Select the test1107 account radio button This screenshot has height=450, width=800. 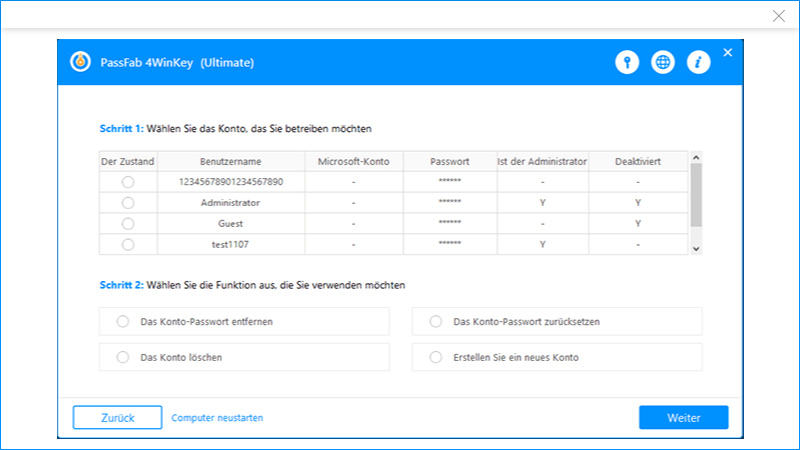click(x=127, y=244)
